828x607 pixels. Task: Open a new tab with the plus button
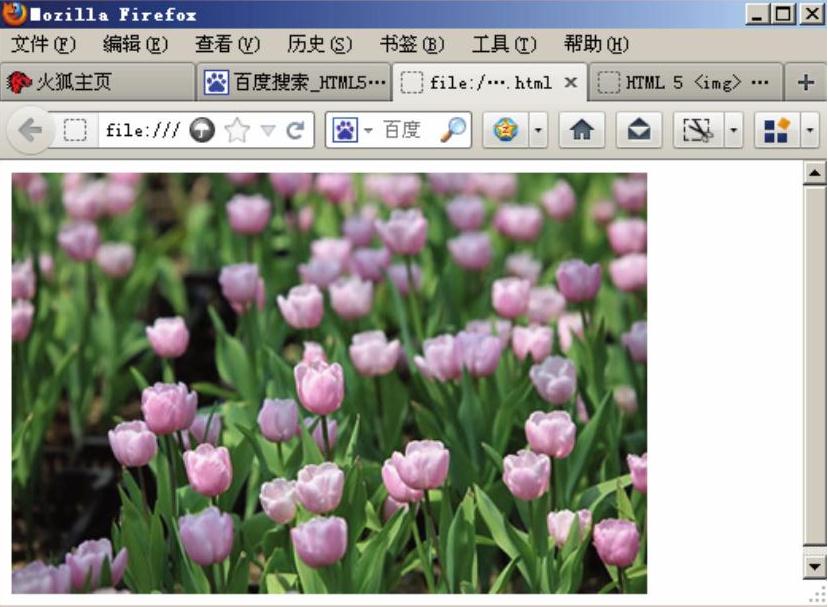point(805,82)
